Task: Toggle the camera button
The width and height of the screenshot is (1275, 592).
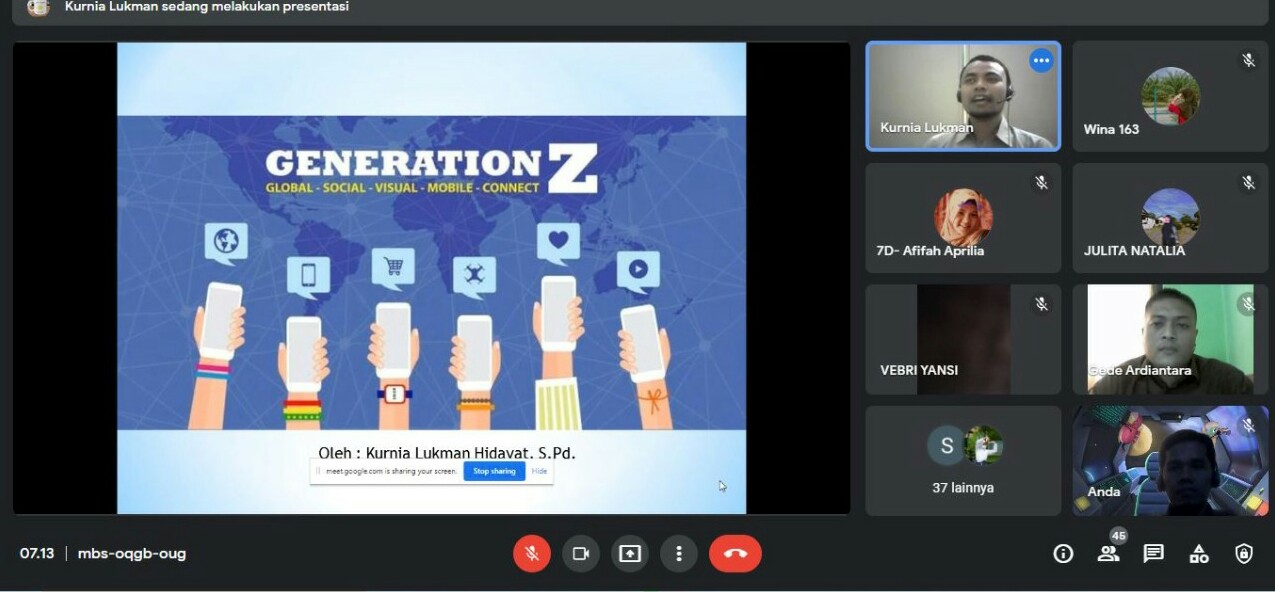Action: coord(581,553)
